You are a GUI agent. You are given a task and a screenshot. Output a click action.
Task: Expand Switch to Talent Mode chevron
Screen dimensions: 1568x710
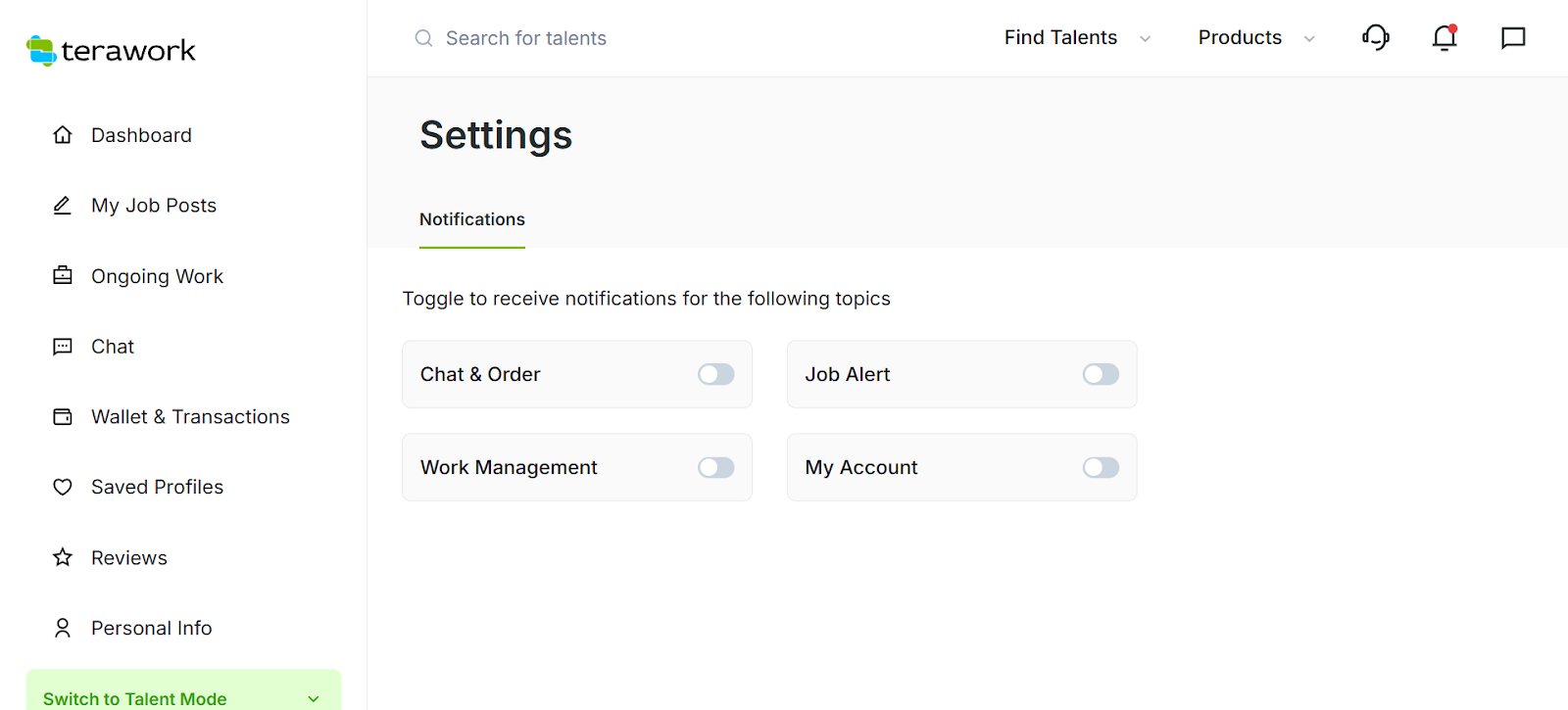314,698
